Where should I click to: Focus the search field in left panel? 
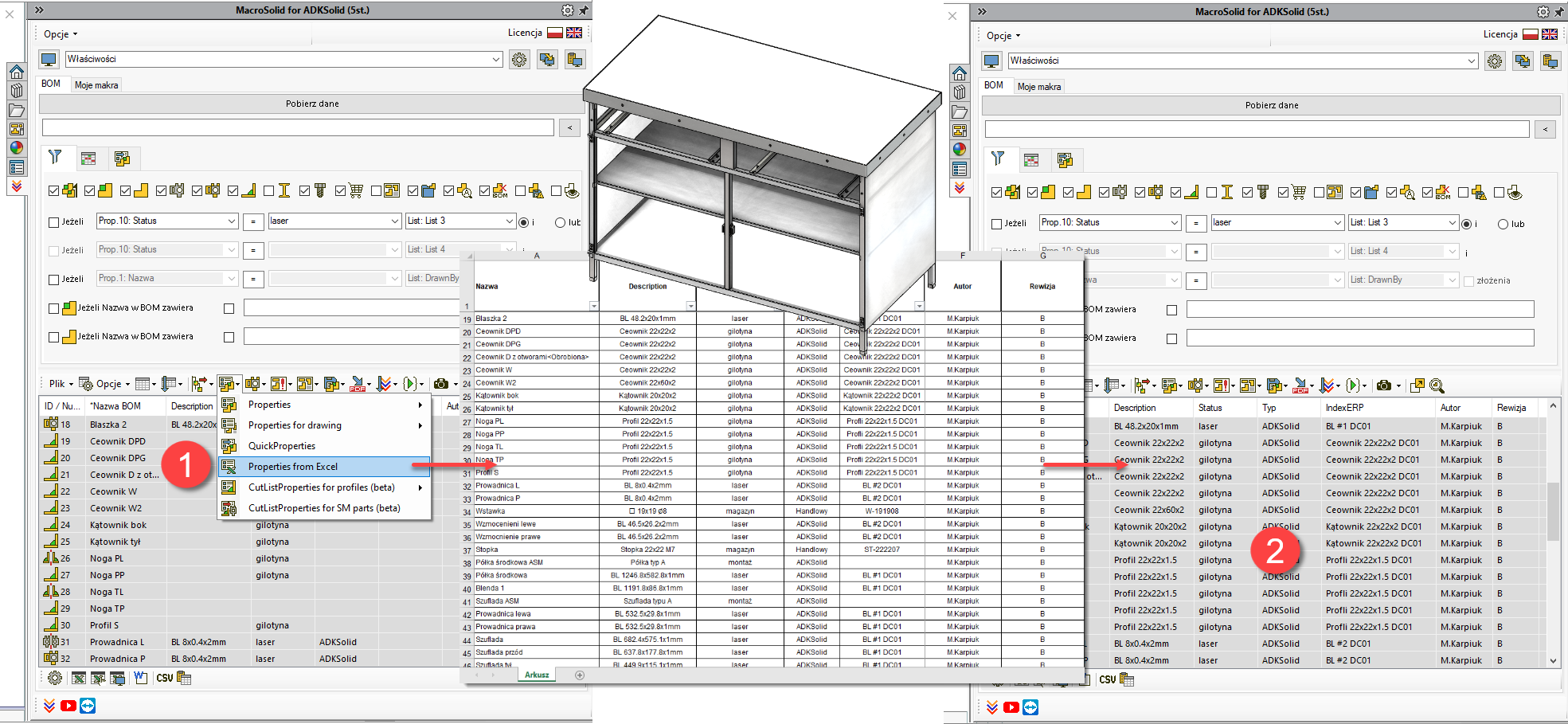pyautogui.click(x=298, y=127)
